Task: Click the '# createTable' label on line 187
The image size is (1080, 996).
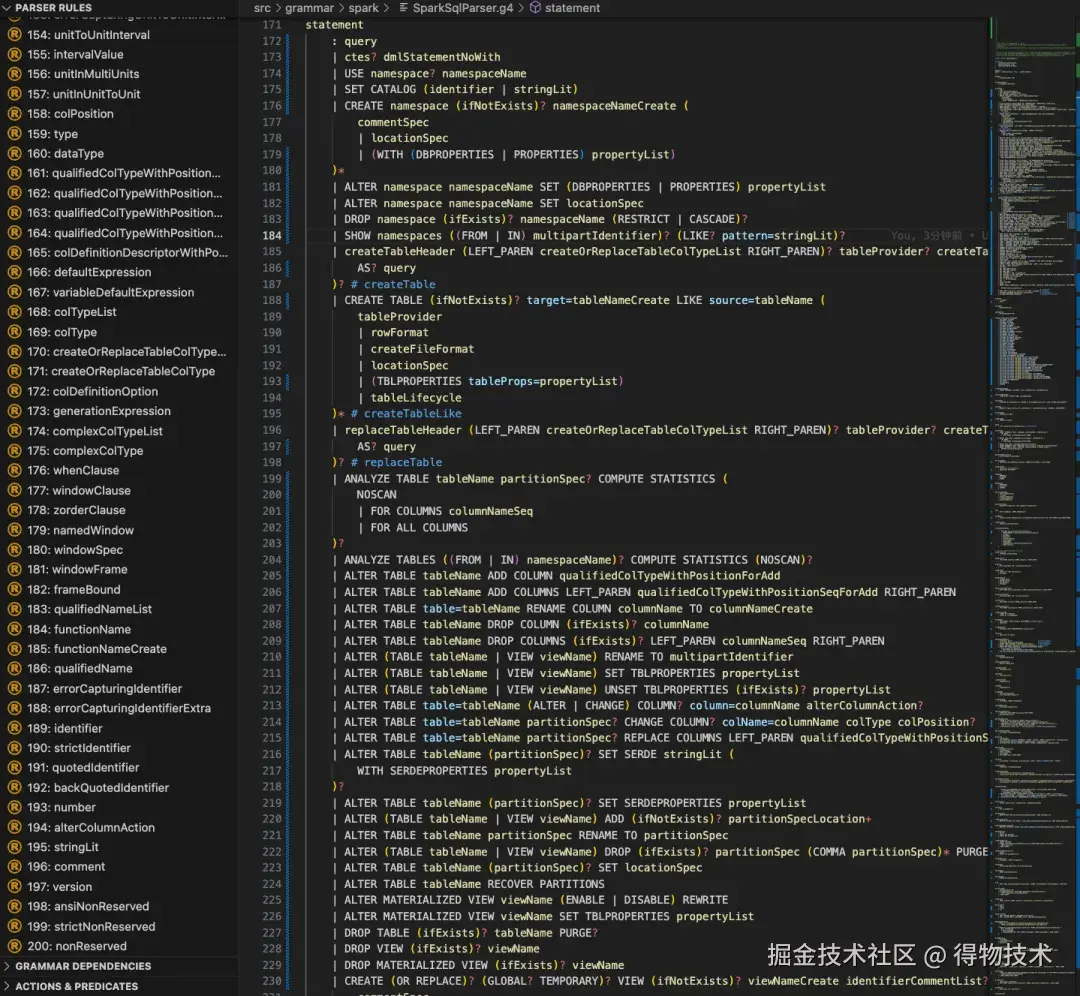Action: [x=393, y=284]
